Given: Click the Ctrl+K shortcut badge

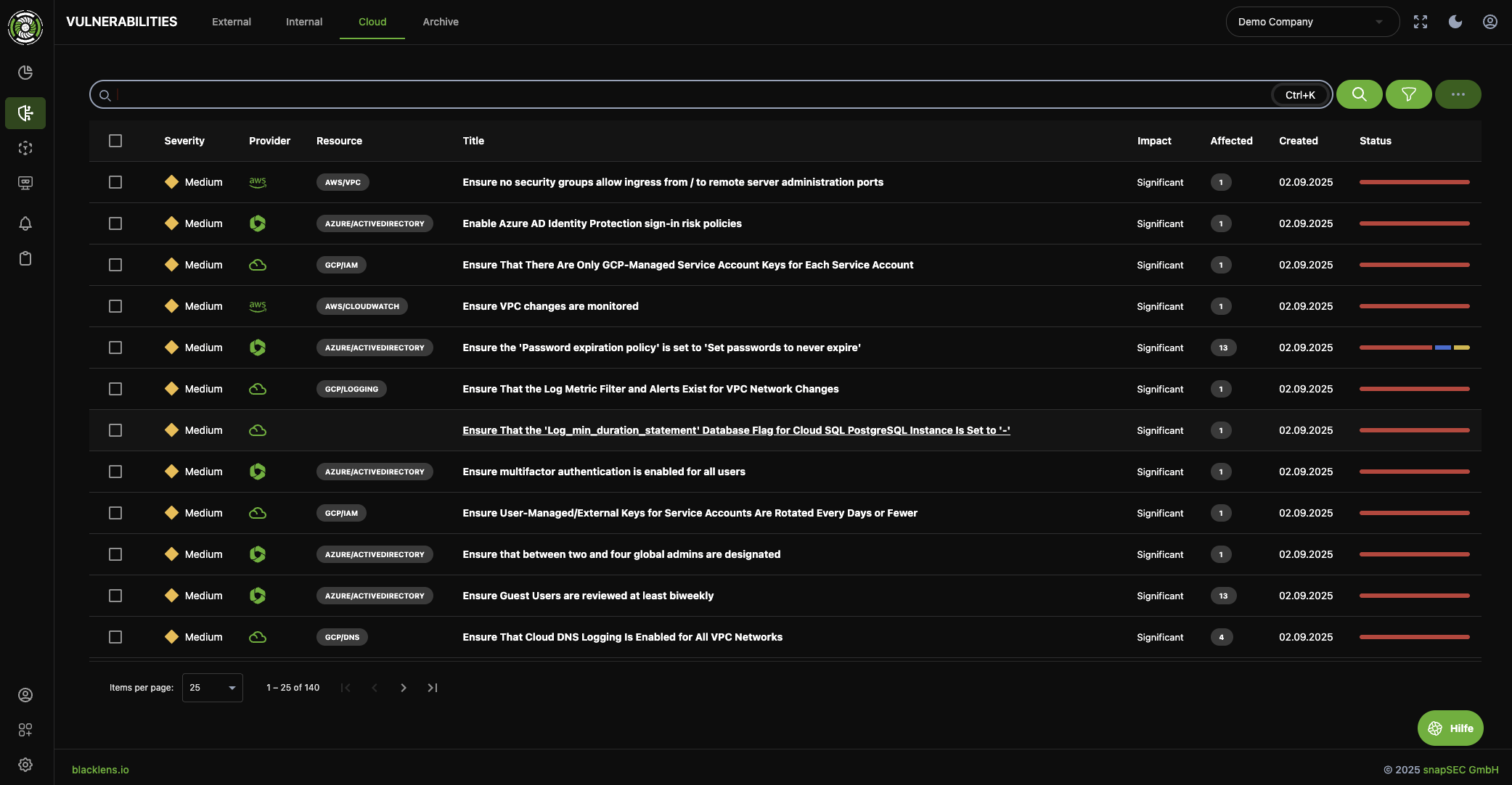Looking at the screenshot, I should 1300,95.
